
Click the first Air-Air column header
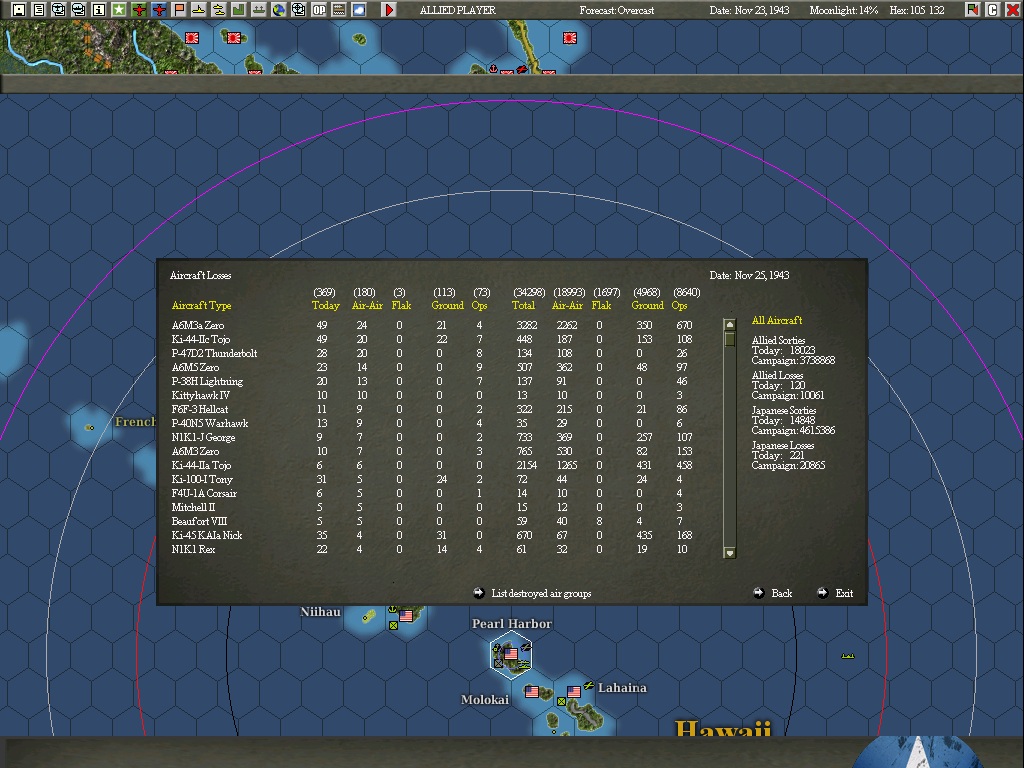366,305
